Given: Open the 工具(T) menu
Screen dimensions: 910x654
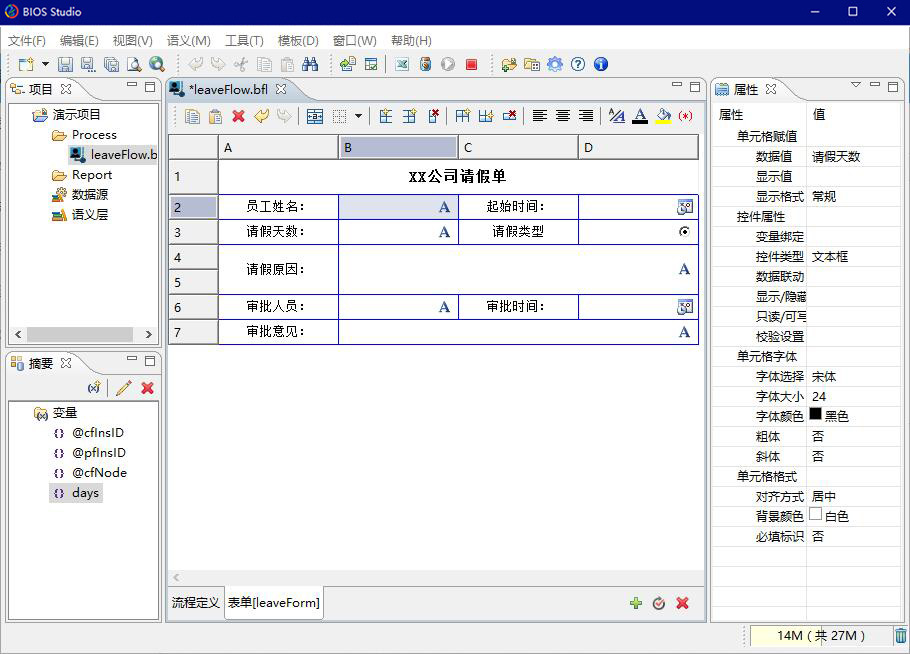Looking at the screenshot, I should point(242,40).
